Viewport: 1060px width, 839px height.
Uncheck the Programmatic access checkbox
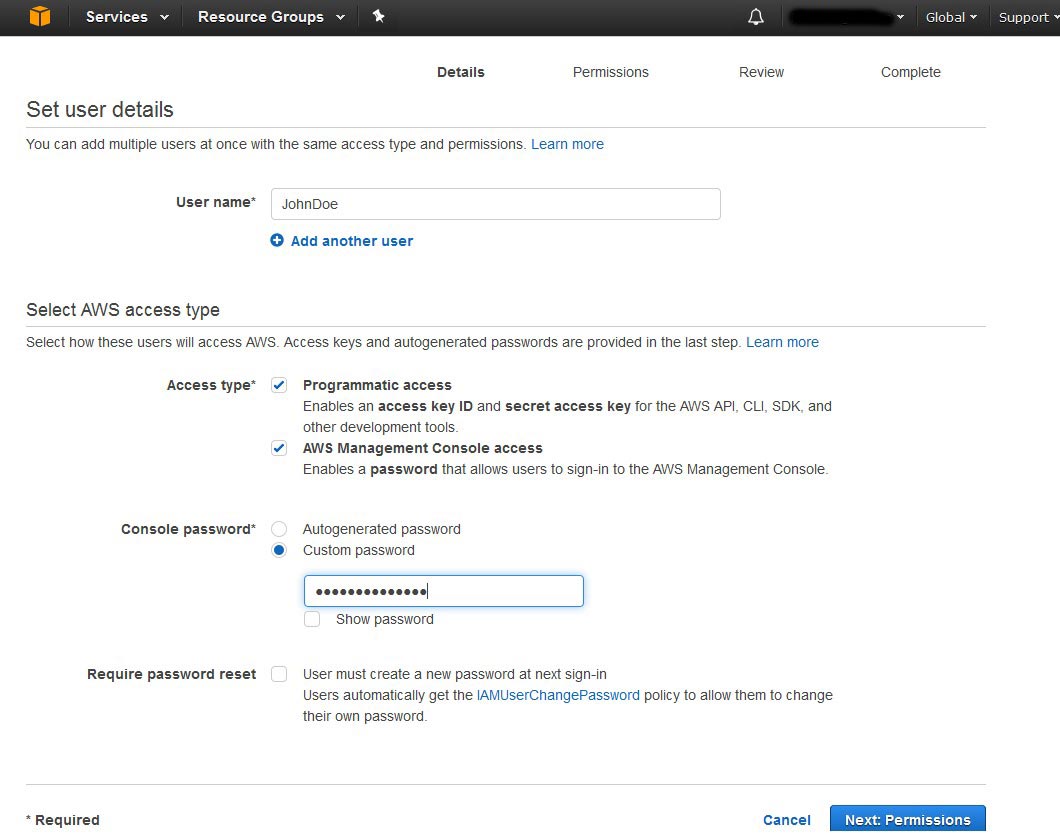(x=279, y=385)
